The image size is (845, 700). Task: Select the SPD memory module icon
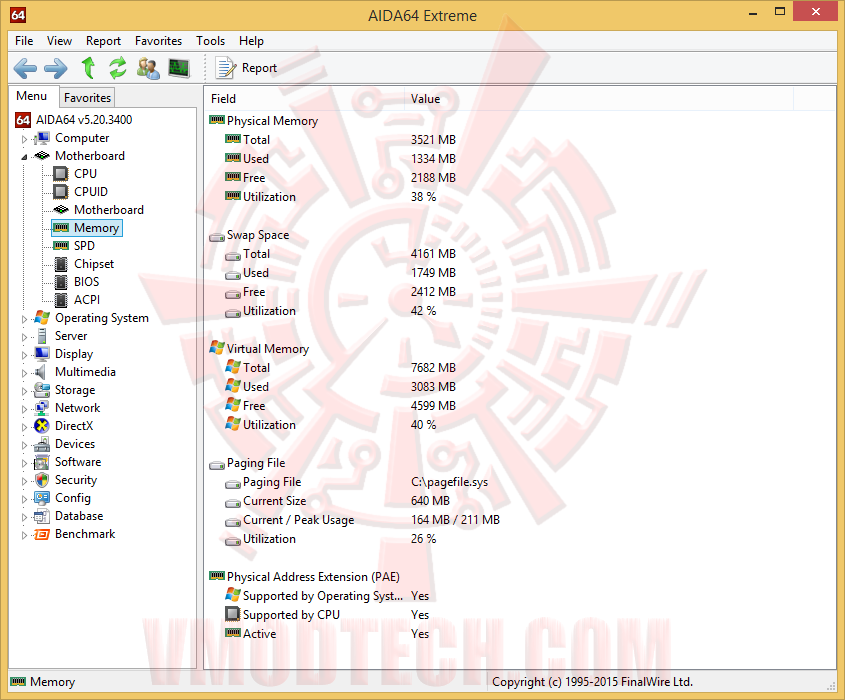61,246
